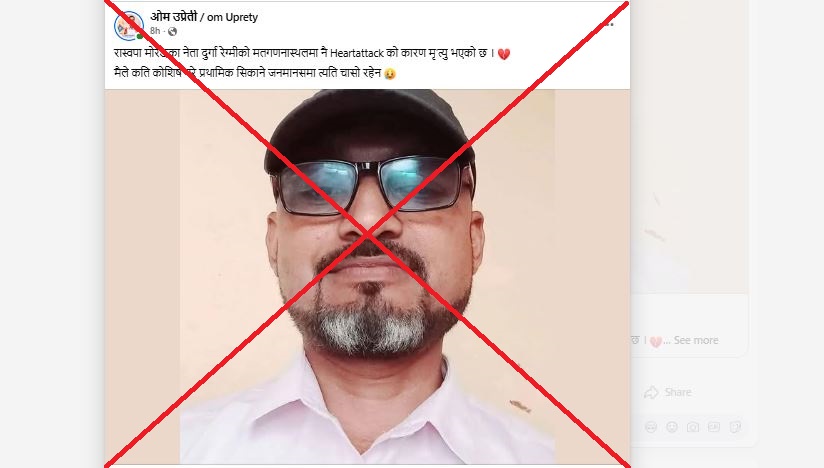Screen dimensions: 824x468
Task: Open the GIF picker icon
Action: (714, 427)
